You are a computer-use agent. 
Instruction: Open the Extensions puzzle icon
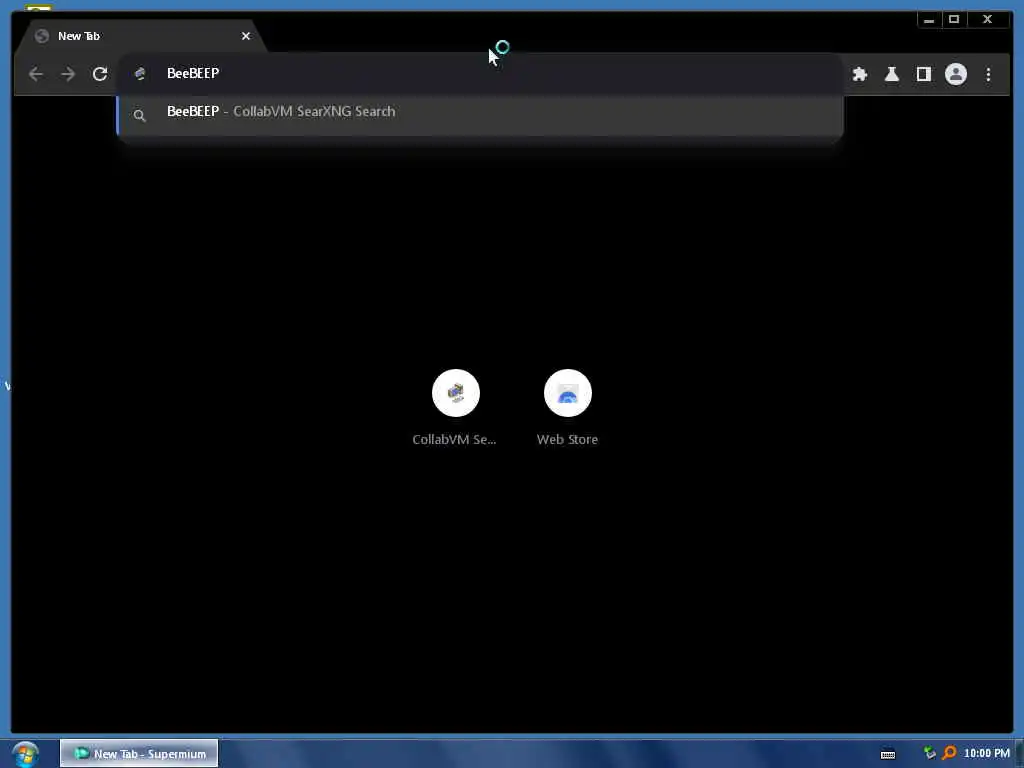pos(860,74)
